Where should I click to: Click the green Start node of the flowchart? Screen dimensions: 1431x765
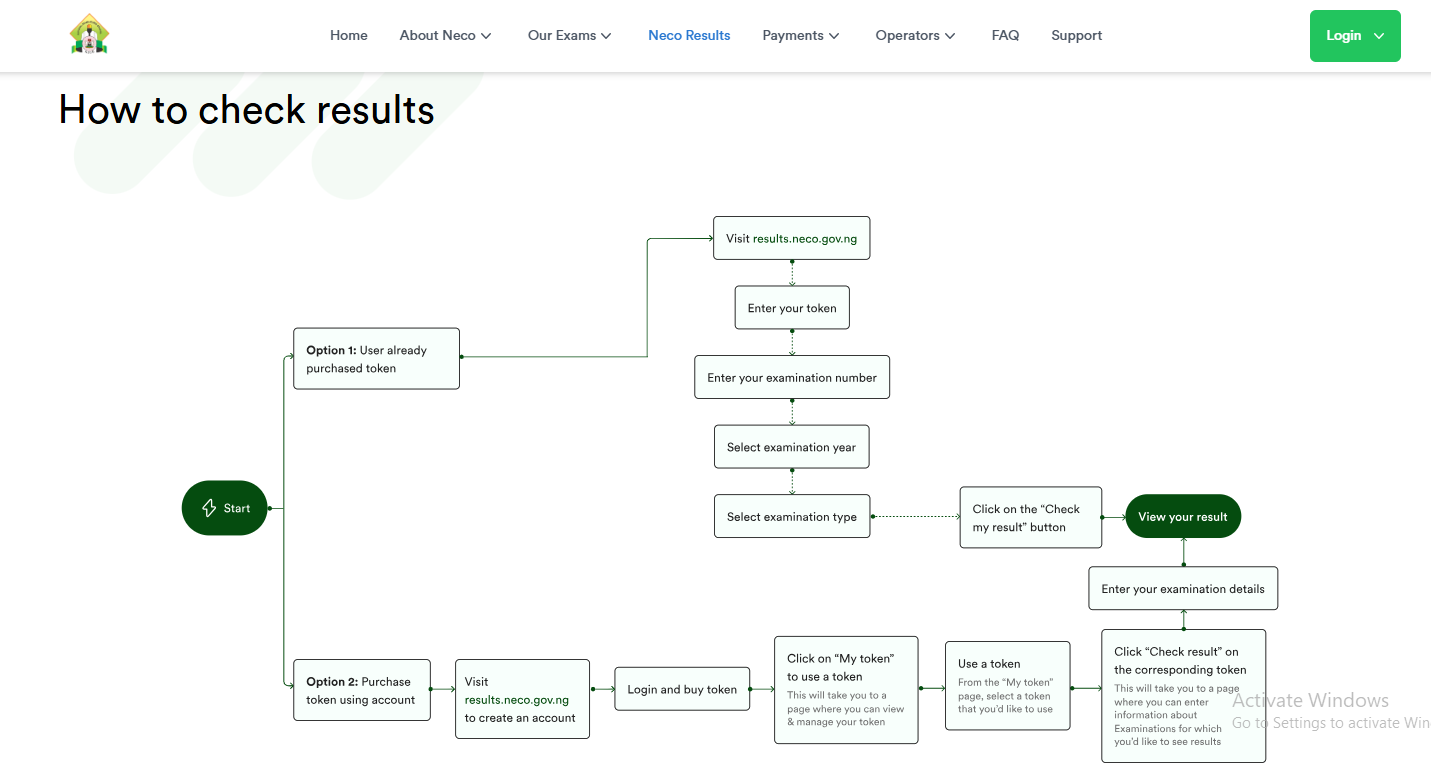224,508
